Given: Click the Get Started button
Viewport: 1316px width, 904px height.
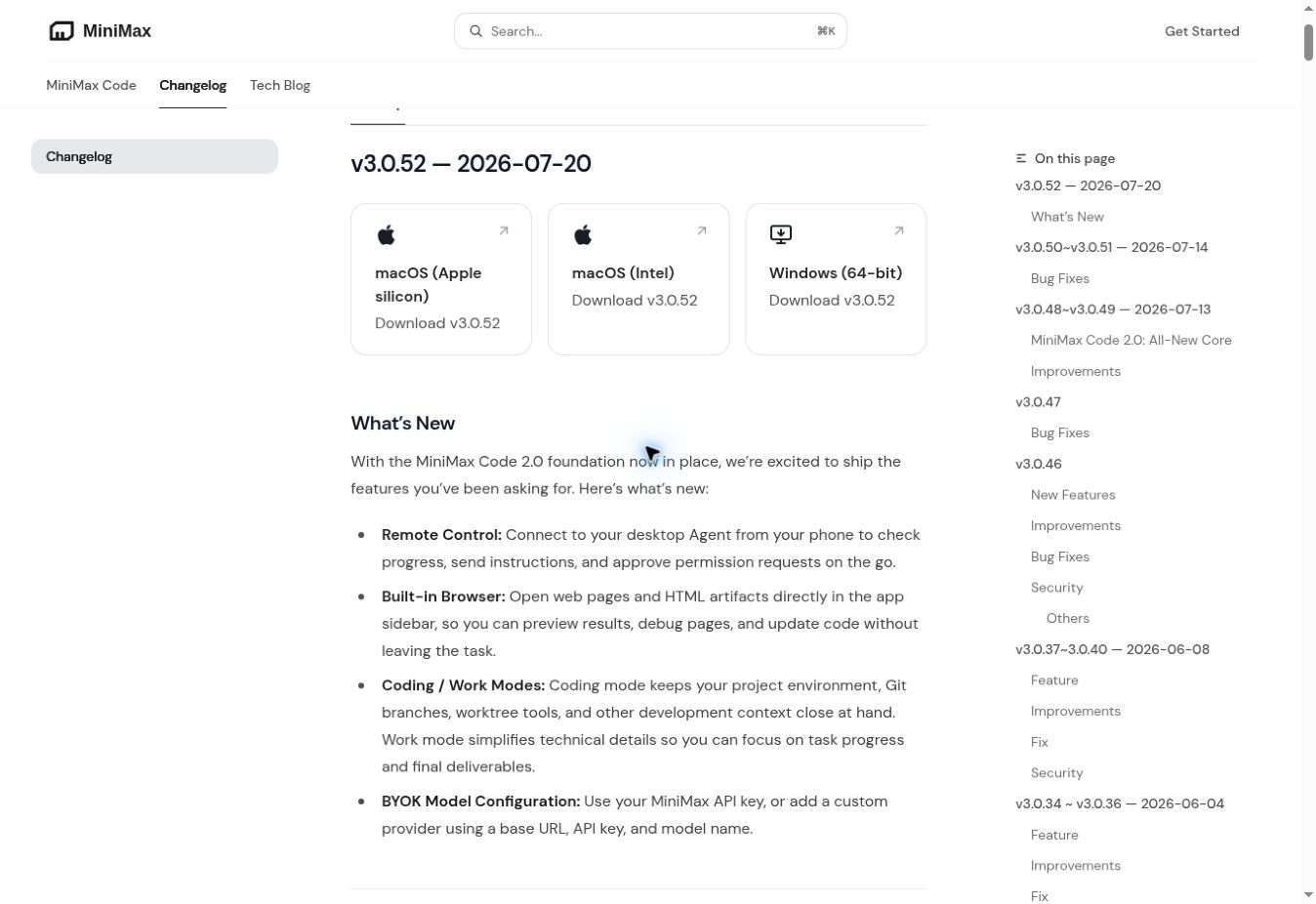Looking at the screenshot, I should click(1202, 31).
